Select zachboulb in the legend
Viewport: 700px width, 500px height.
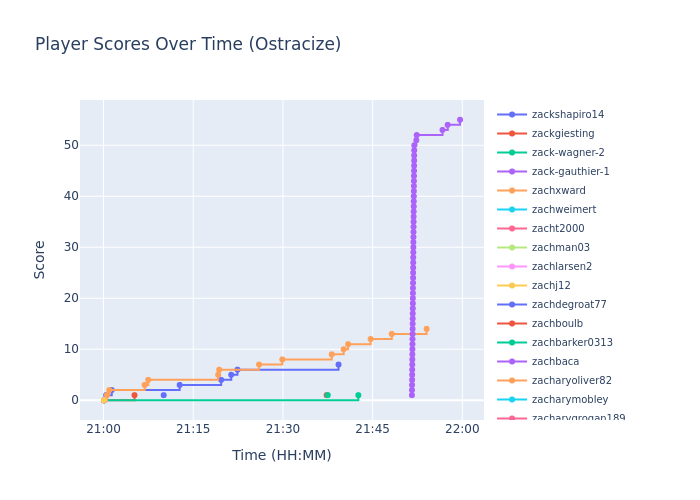click(x=557, y=324)
